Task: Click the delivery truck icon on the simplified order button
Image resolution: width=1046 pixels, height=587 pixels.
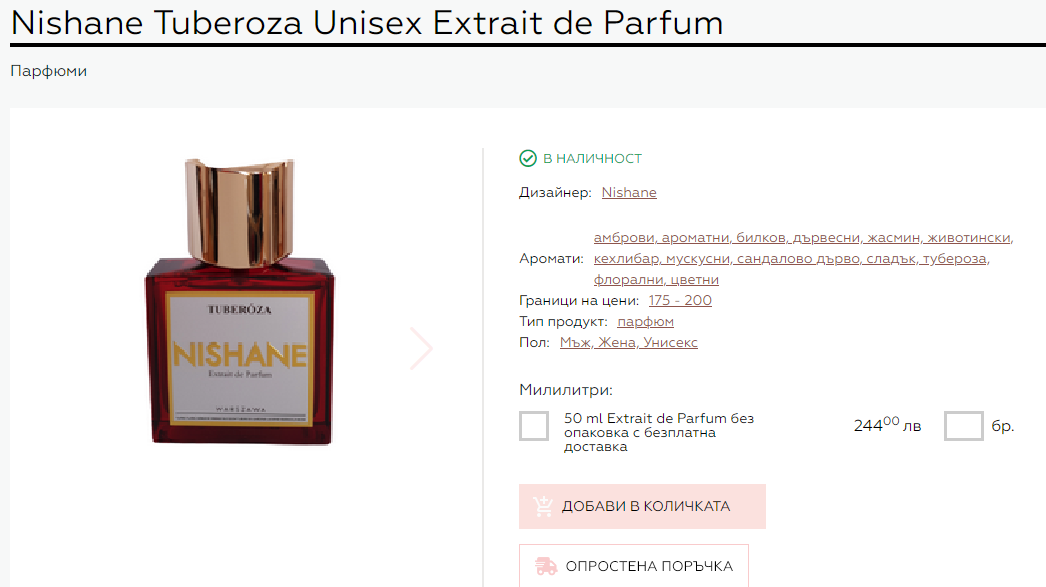Action: tap(546, 566)
